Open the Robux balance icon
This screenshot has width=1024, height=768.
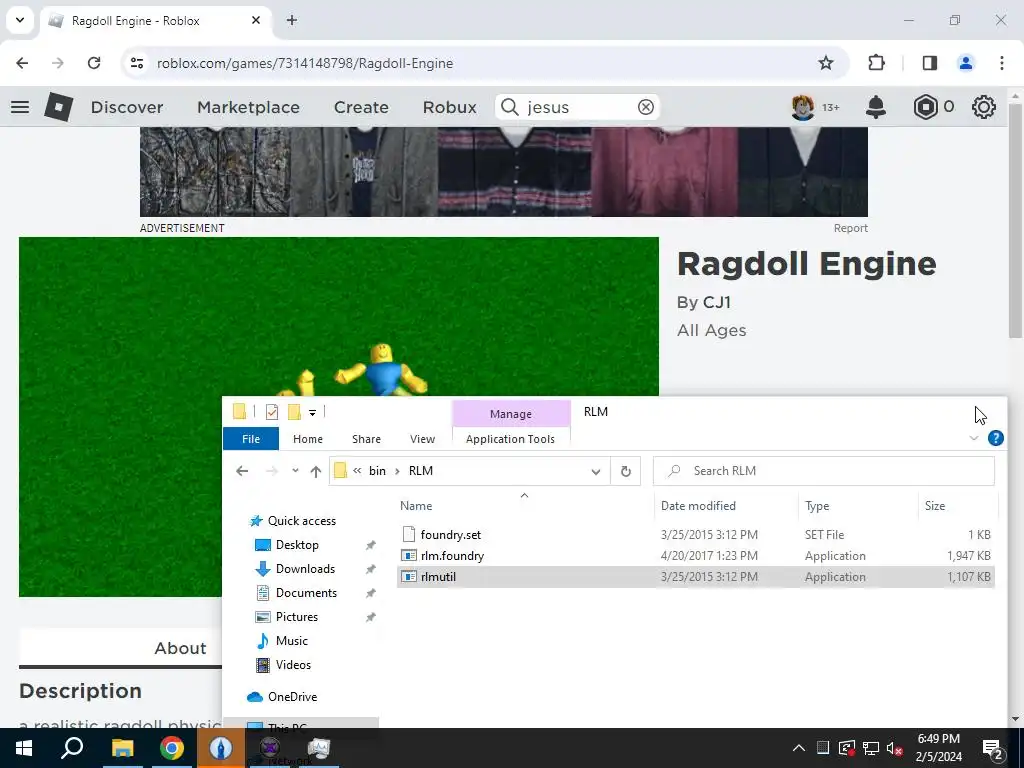click(925, 106)
